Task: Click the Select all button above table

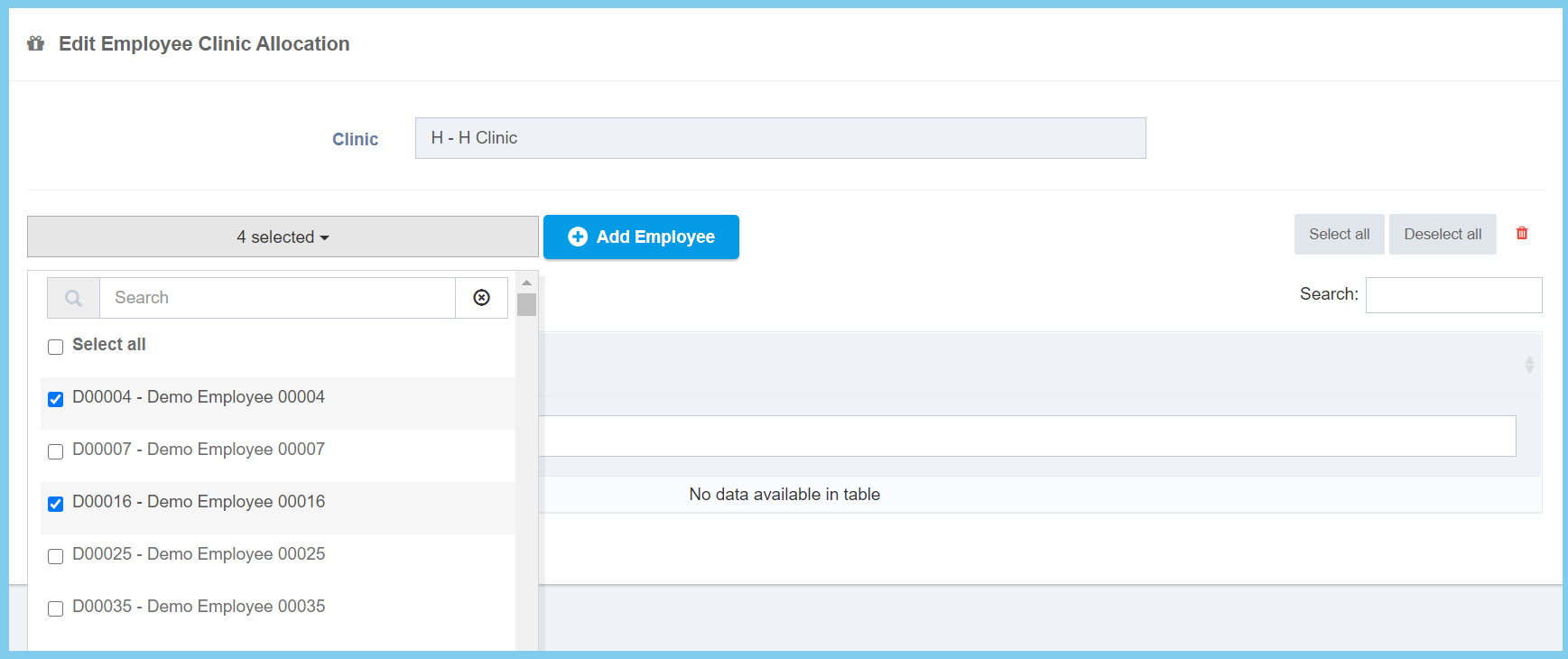Action: point(1339,235)
